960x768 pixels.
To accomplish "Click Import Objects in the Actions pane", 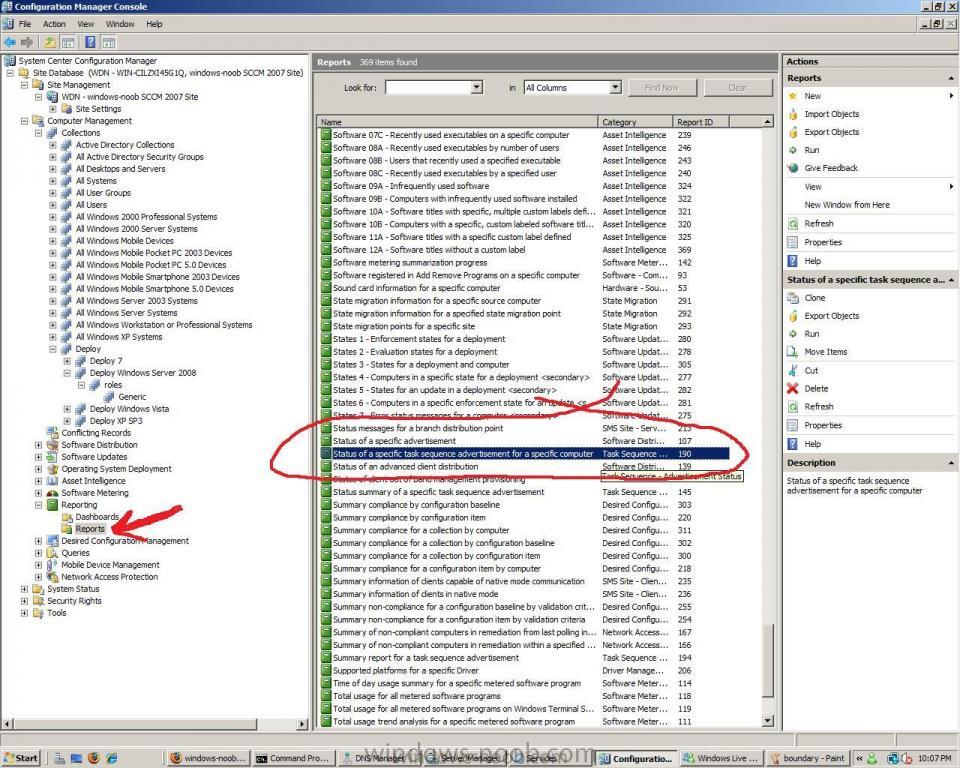I will coord(831,114).
